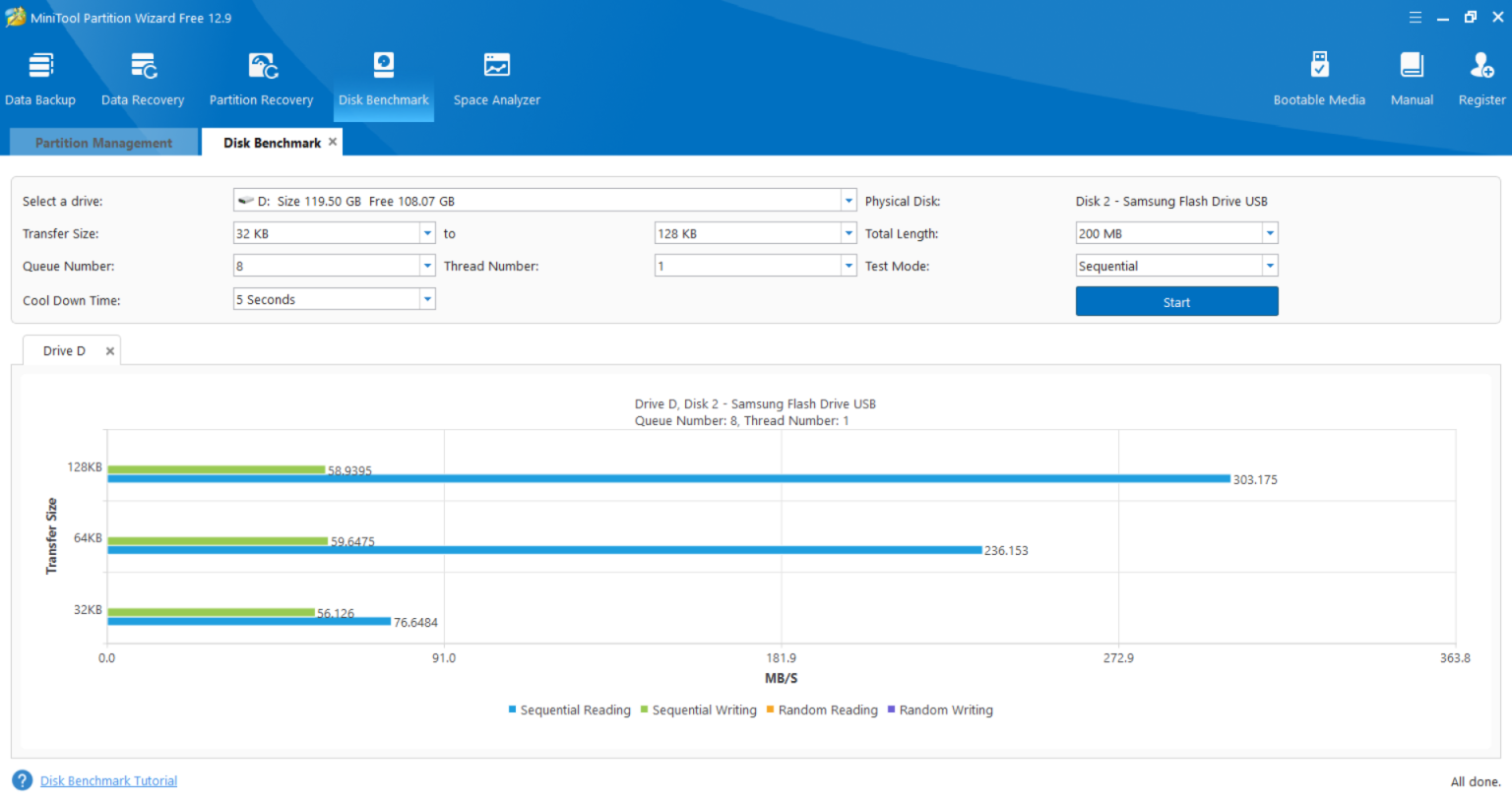Toggle the Sequential Writing legend entry
This screenshot has width=1512, height=803.
(x=704, y=710)
